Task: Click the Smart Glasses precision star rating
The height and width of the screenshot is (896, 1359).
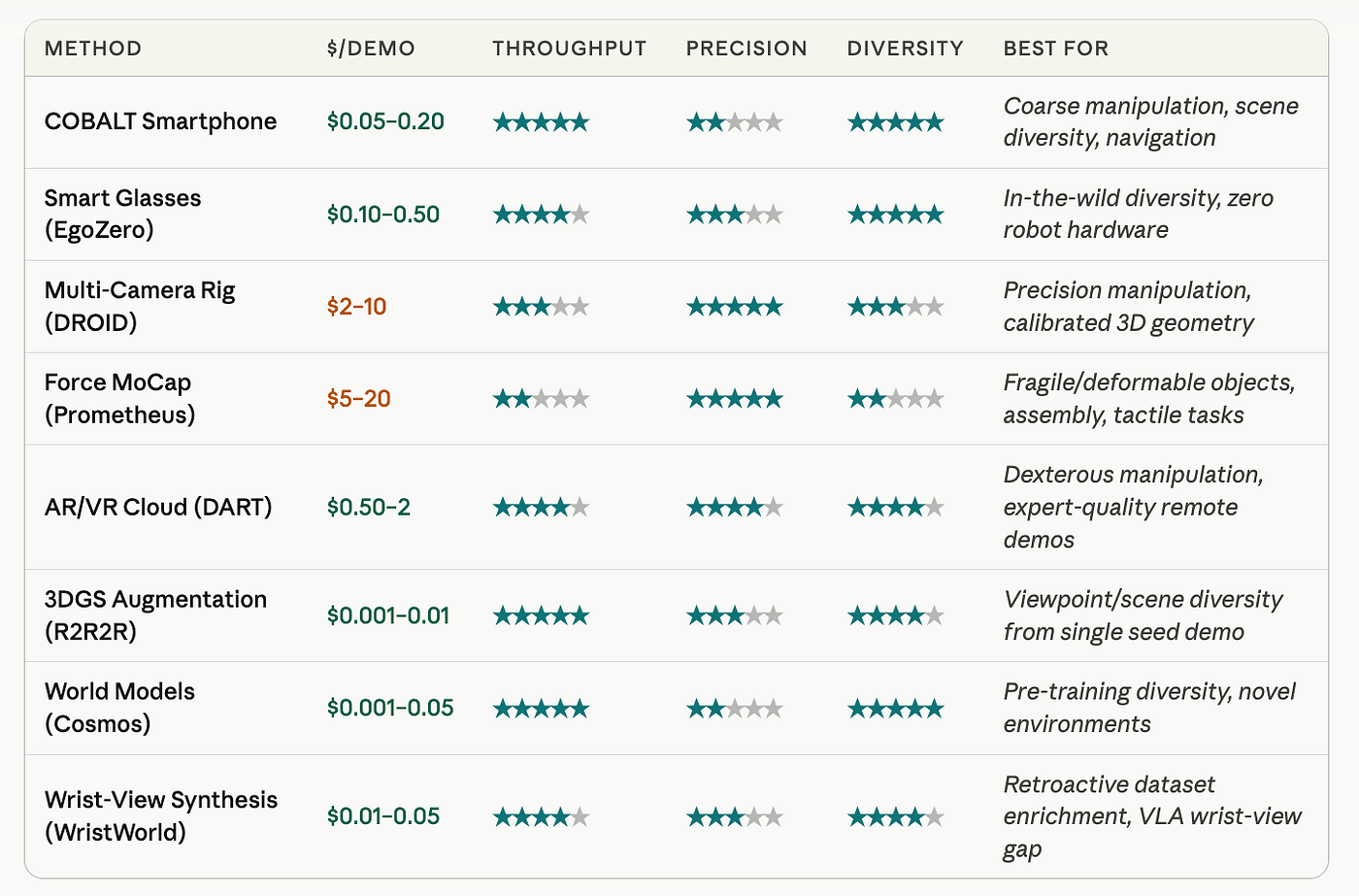Action: (734, 215)
